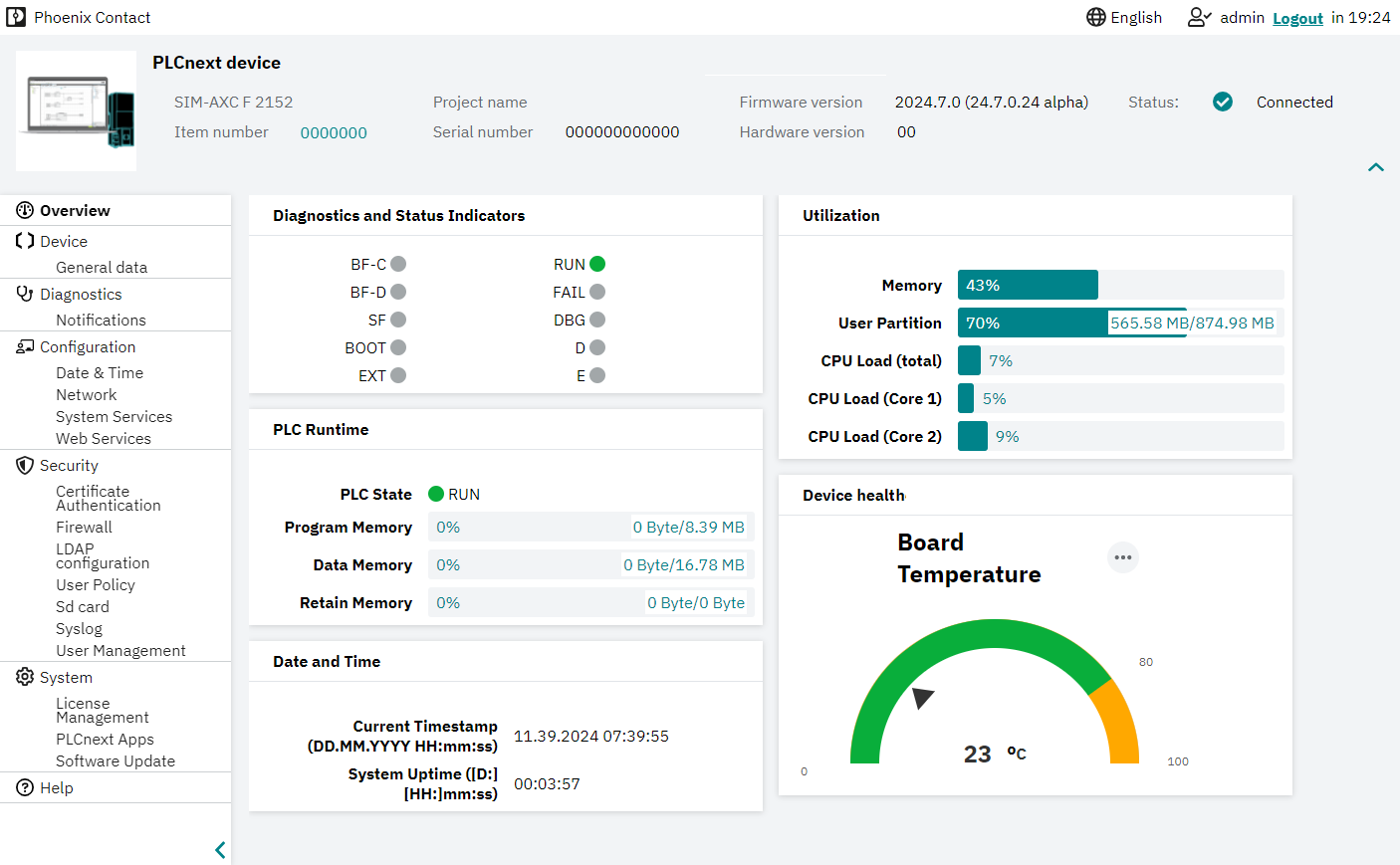Open Date & Time configuration
1400x865 pixels.
point(100,372)
